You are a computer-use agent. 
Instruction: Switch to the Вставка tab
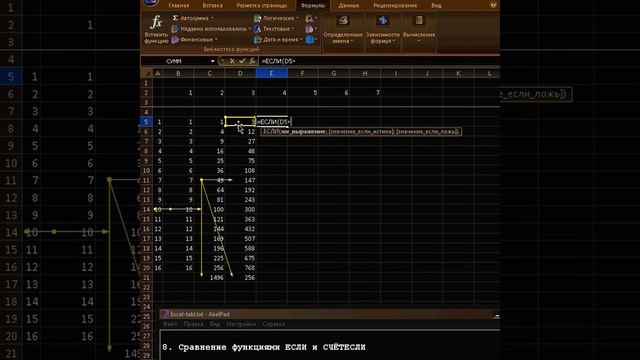pos(213,5)
